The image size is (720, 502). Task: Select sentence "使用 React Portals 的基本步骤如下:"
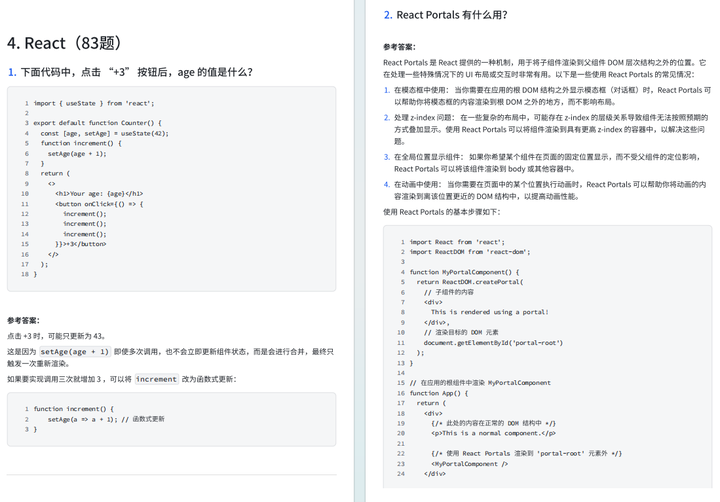tap(442, 212)
